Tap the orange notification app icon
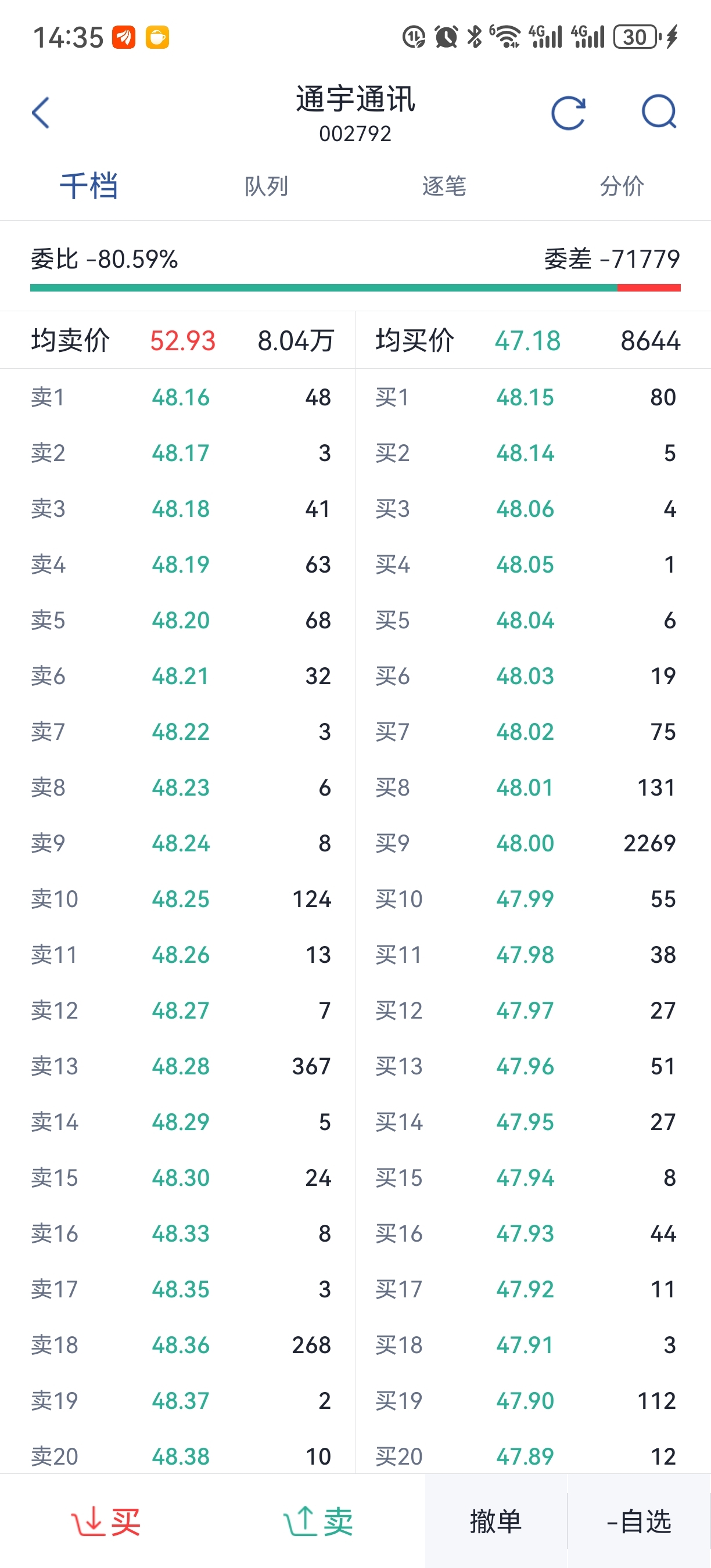Image resolution: width=711 pixels, height=1568 pixels. 124,37
